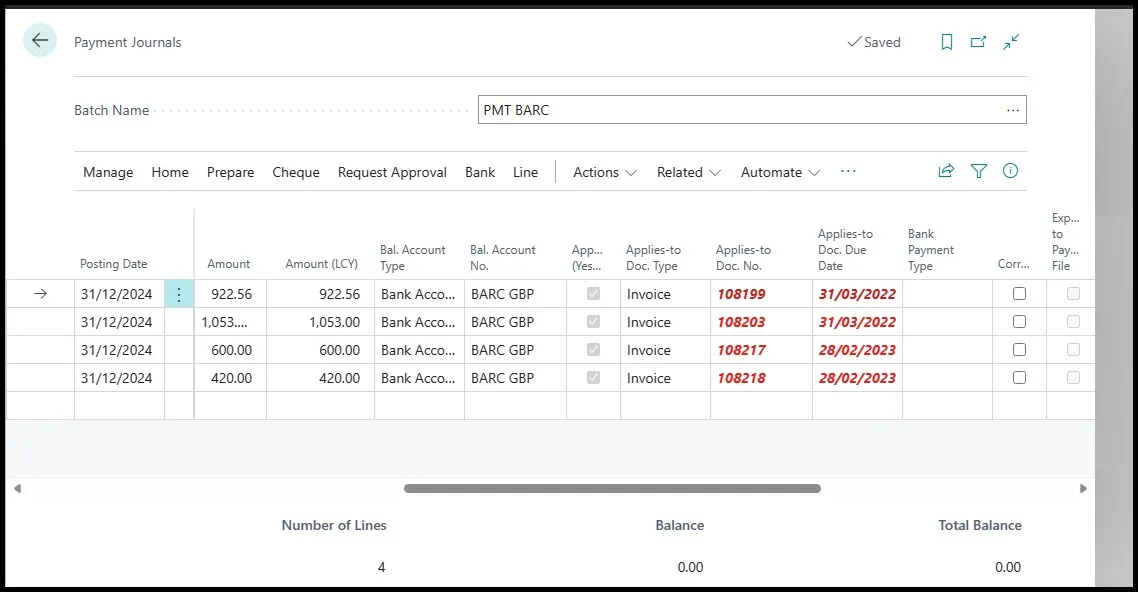This screenshot has width=1138, height=592.
Task: Open the Bank menu
Action: tap(480, 173)
